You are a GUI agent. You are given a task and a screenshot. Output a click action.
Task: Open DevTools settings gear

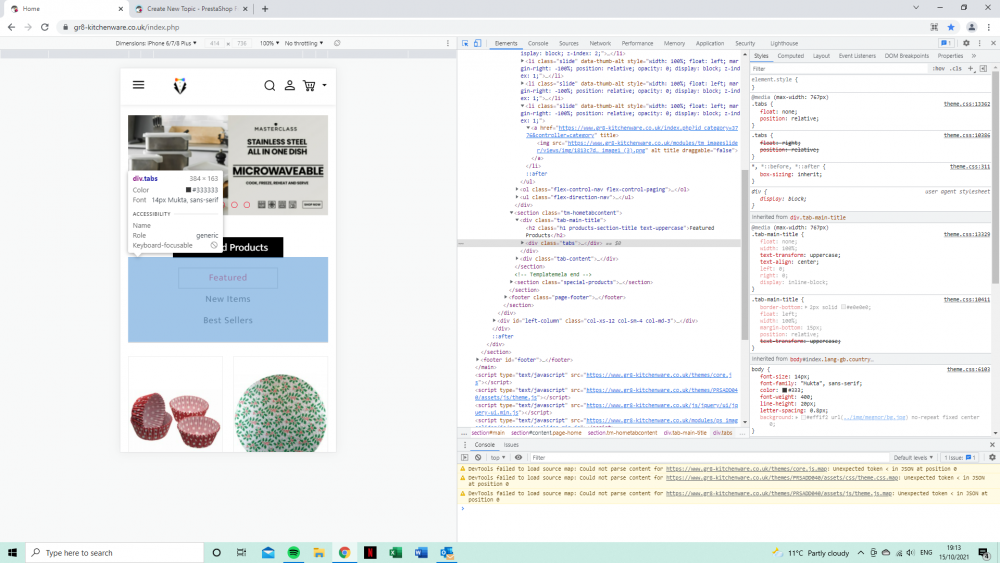(x=966, y=44)
